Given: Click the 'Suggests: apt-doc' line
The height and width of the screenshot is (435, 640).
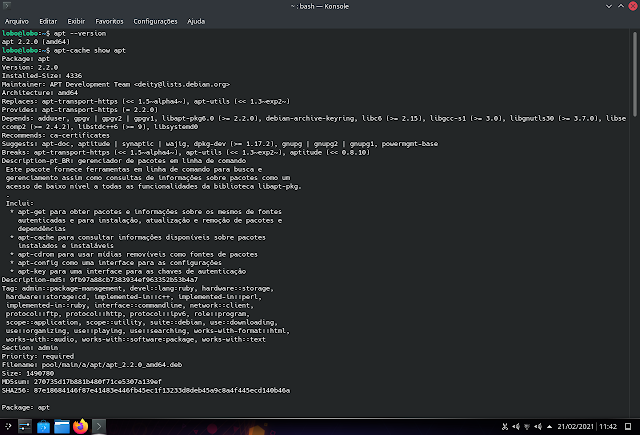Looking at the screenshot, I should (x=220, y=144).
